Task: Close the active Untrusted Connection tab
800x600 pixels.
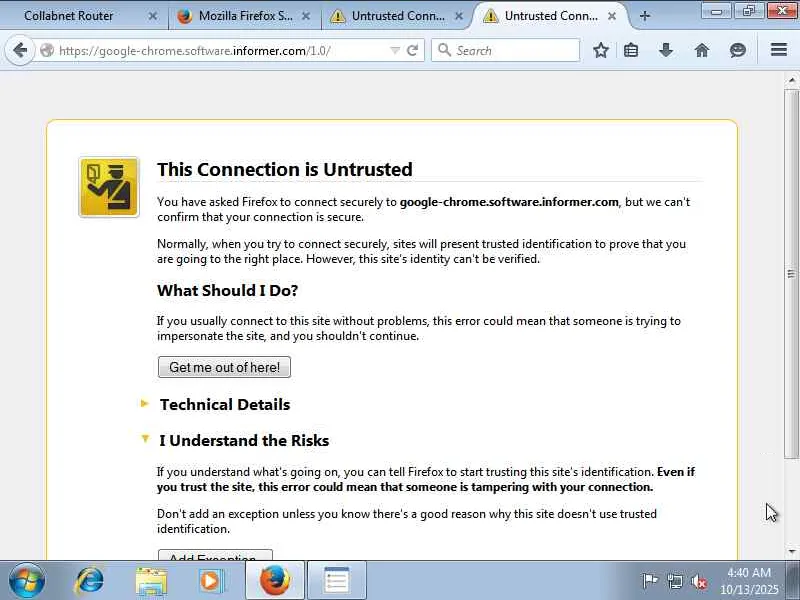Action: (612, 16)
